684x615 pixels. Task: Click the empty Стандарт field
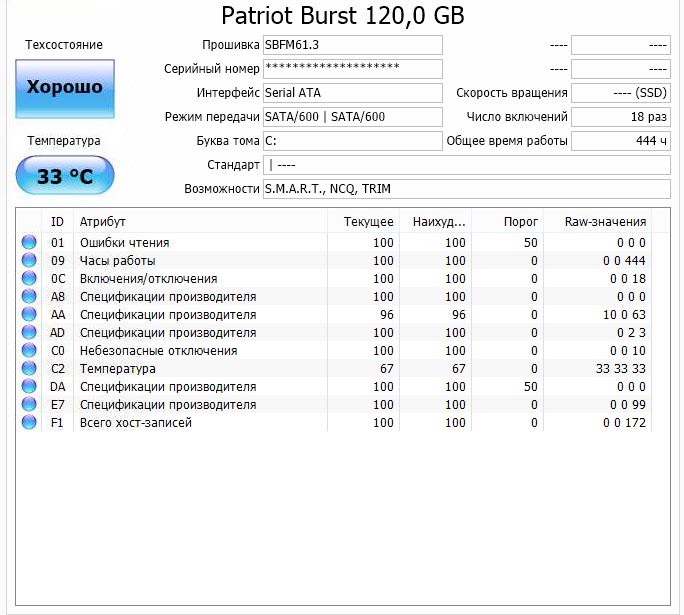point(467,165)
